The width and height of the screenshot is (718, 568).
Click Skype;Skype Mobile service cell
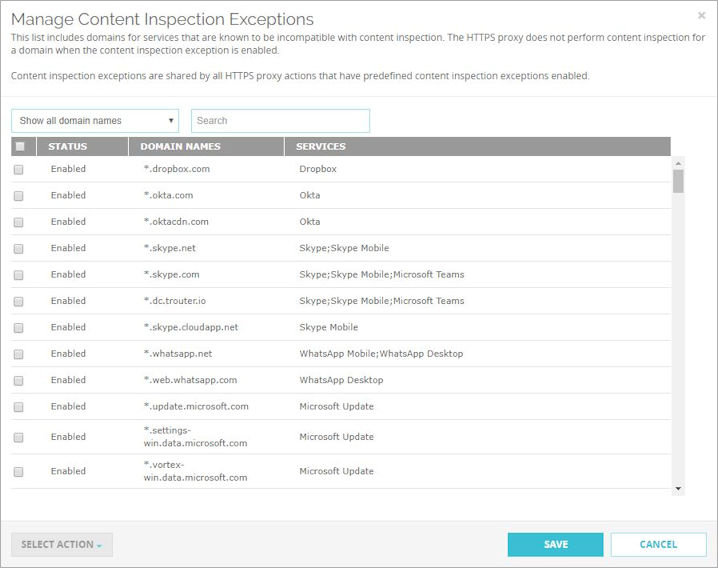344,248
